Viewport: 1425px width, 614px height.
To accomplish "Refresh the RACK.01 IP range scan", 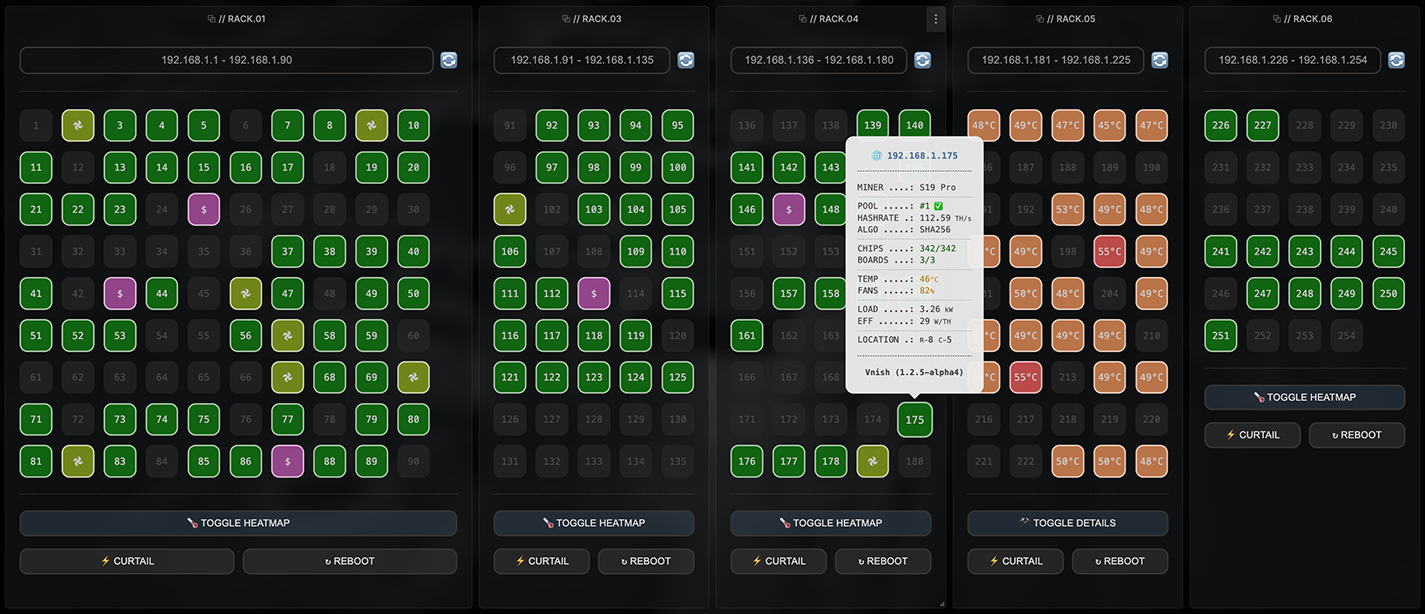I will point(448,60).
